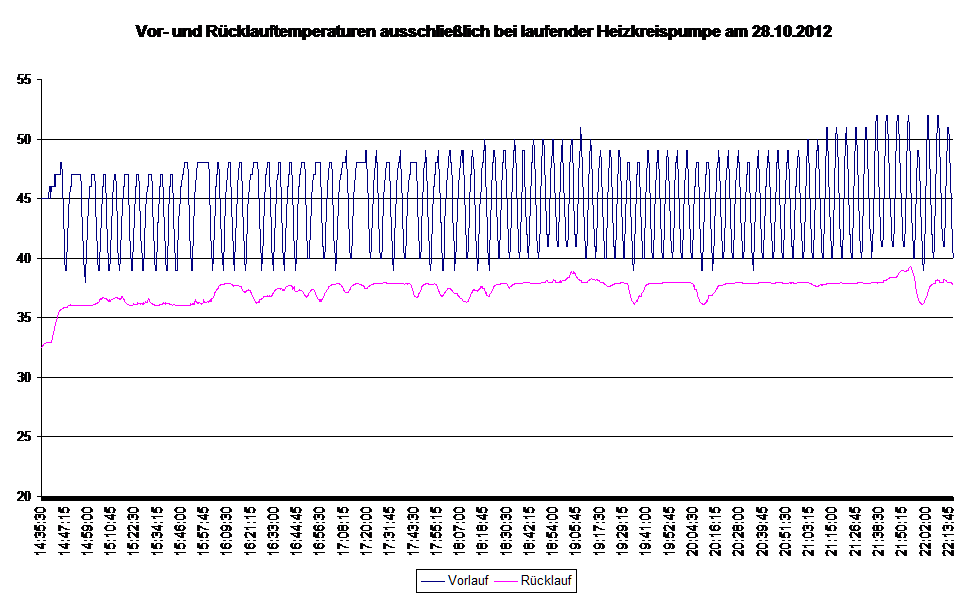Select the magenta Rücklauf legend line sample
This screenshot has width=968, height=601.
pyautogui.click(x=508, y=580)
